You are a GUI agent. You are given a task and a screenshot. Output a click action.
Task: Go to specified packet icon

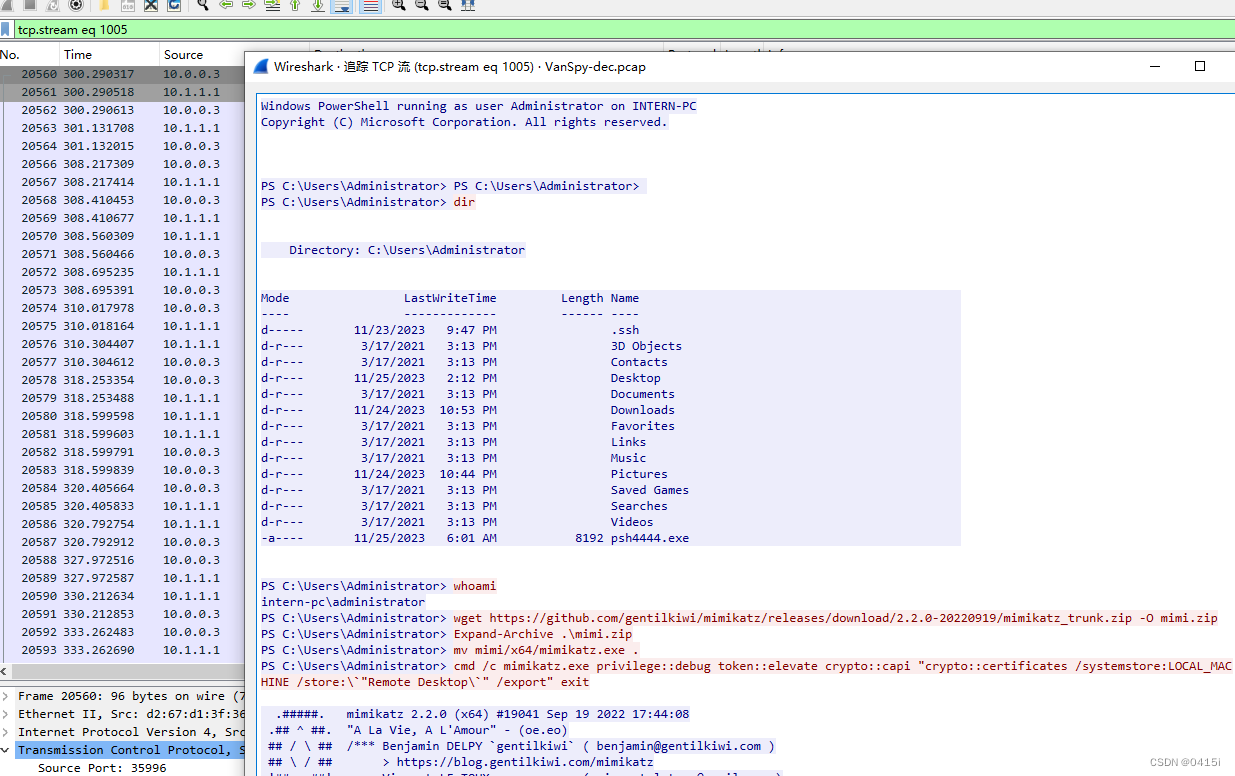point(272,5)
